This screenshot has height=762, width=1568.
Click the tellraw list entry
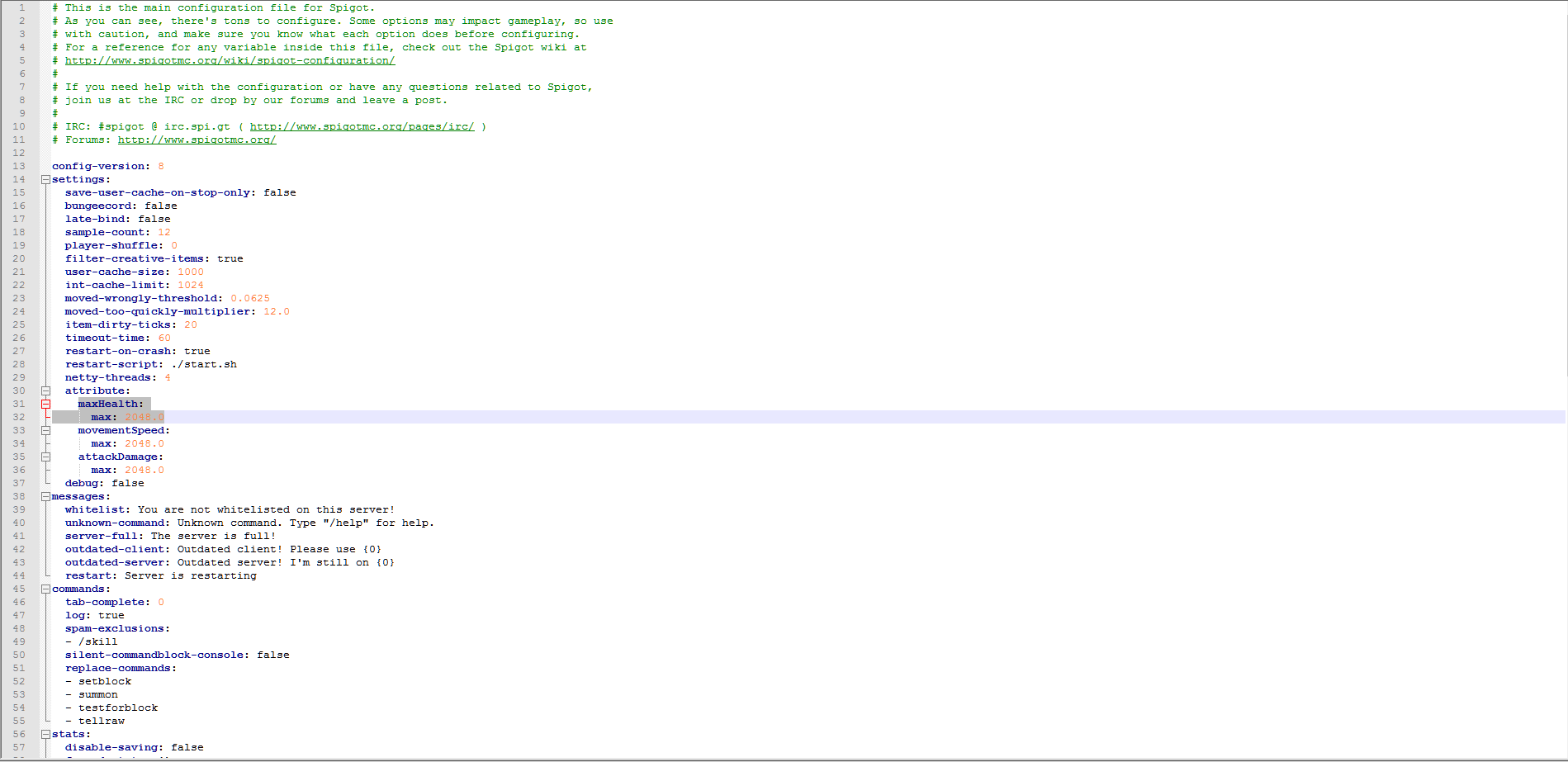(102, 721)
